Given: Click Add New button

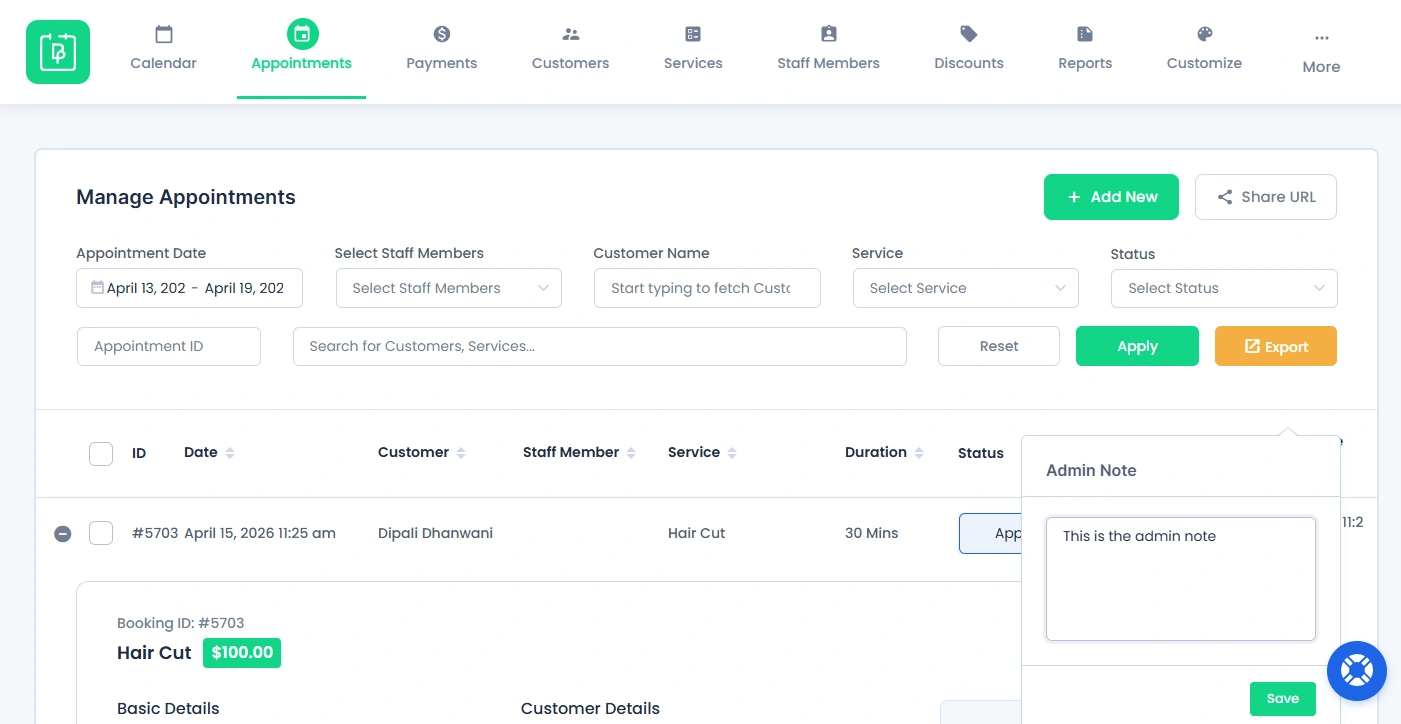Looking at the screenshot, I should pyautogui.click(x=1112, y=197).
